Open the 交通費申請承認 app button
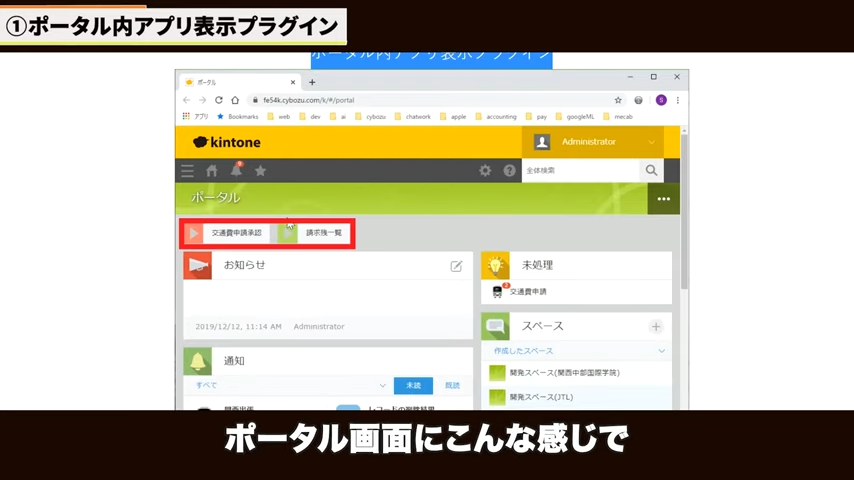This screenshot has height=480, width=854. pos(227,233)
